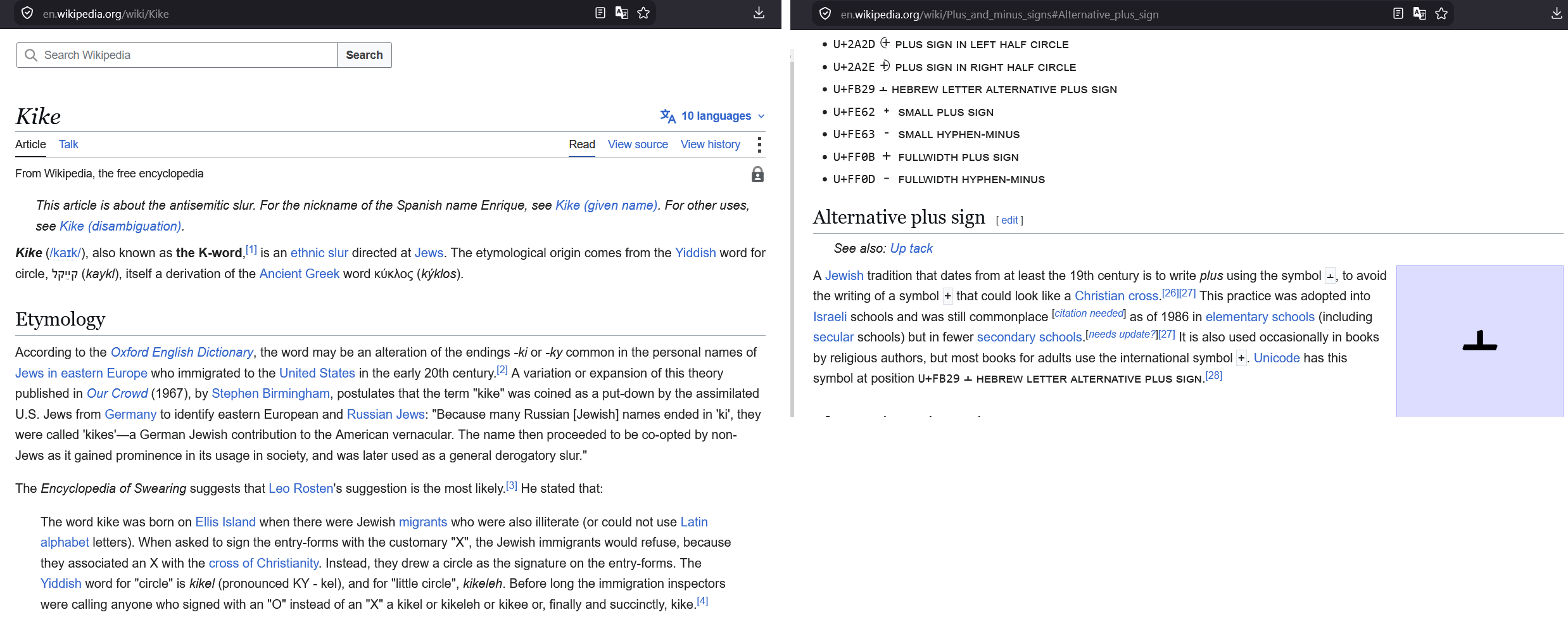
Task: Click footnote [1] after the K-word
Action: click(x=251, y=250)
